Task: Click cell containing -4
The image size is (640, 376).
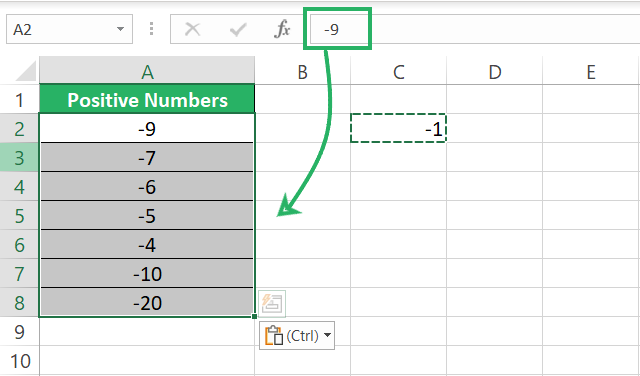Action: (x=147, y=244)
